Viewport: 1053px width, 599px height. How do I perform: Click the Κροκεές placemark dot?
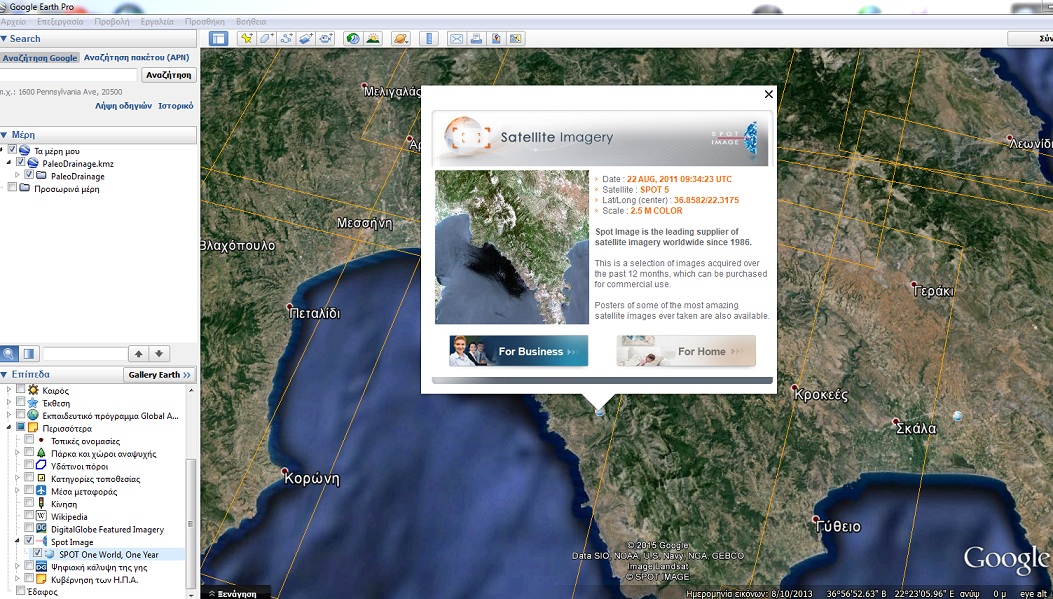click(794, 387)
